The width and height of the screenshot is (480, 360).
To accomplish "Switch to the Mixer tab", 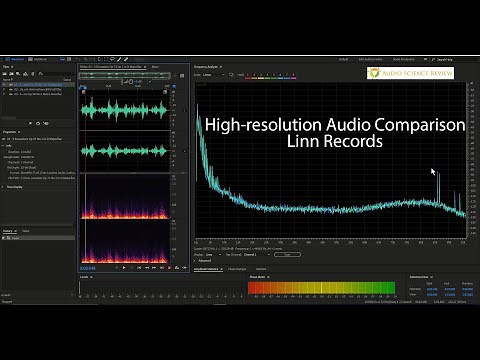I will tap(155, 67).
